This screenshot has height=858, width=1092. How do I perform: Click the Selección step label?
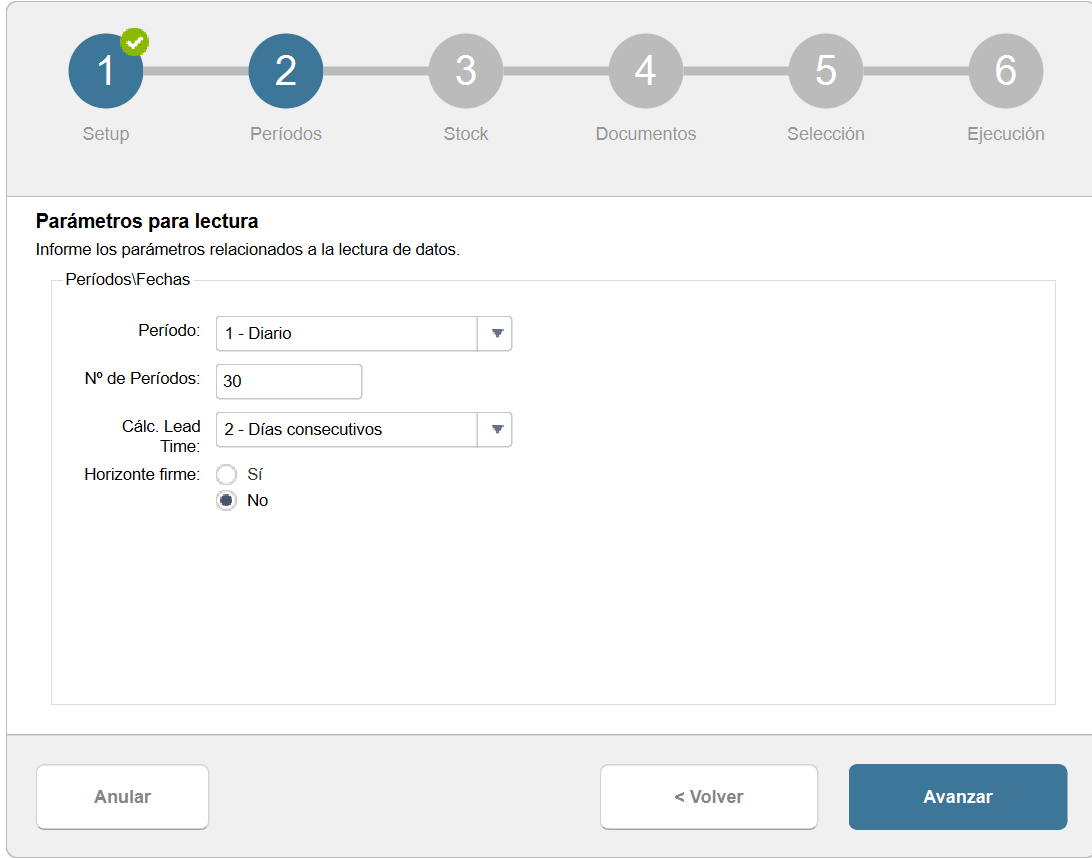click(x=826, y=134)
